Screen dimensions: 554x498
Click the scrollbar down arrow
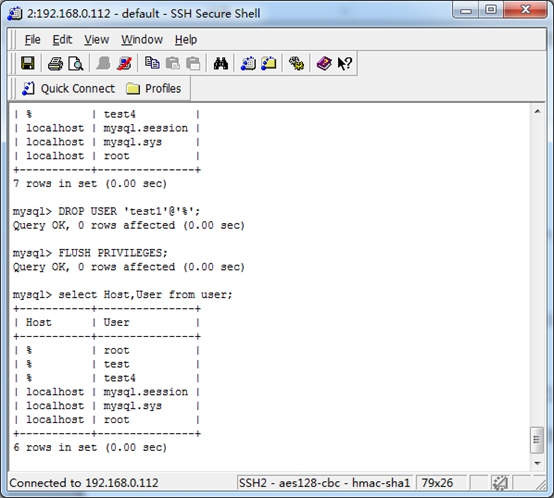[x=537, y=463]
